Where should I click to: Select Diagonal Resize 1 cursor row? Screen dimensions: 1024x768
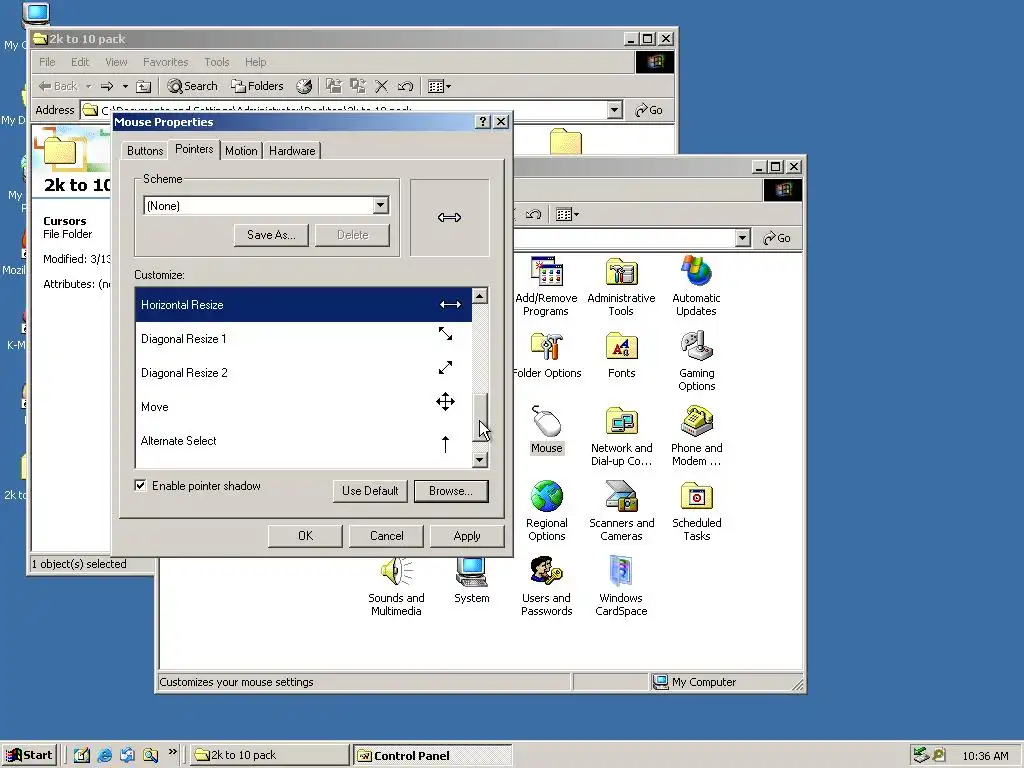click(303, 339)
